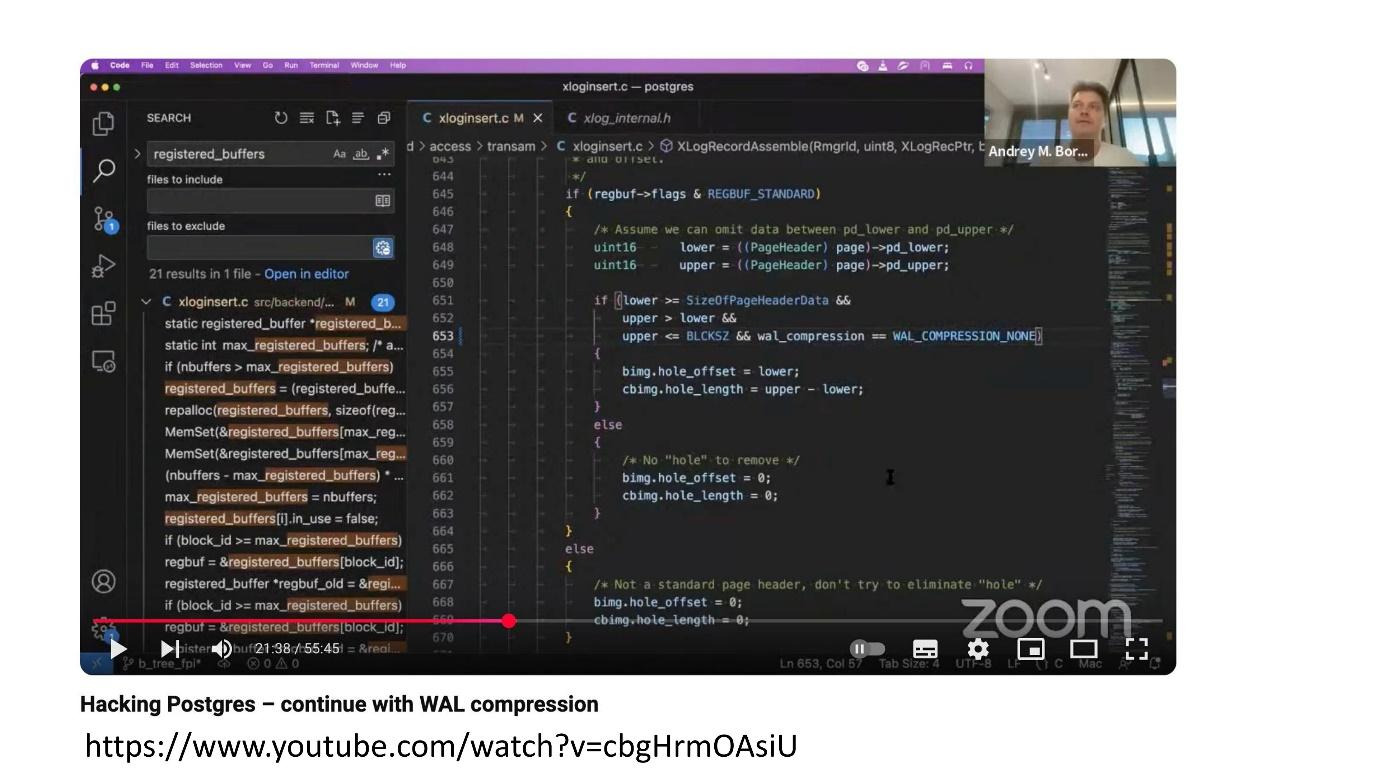Click the Apple menu icon
This screenshot has width=1378, height=775.
[96, 65]
